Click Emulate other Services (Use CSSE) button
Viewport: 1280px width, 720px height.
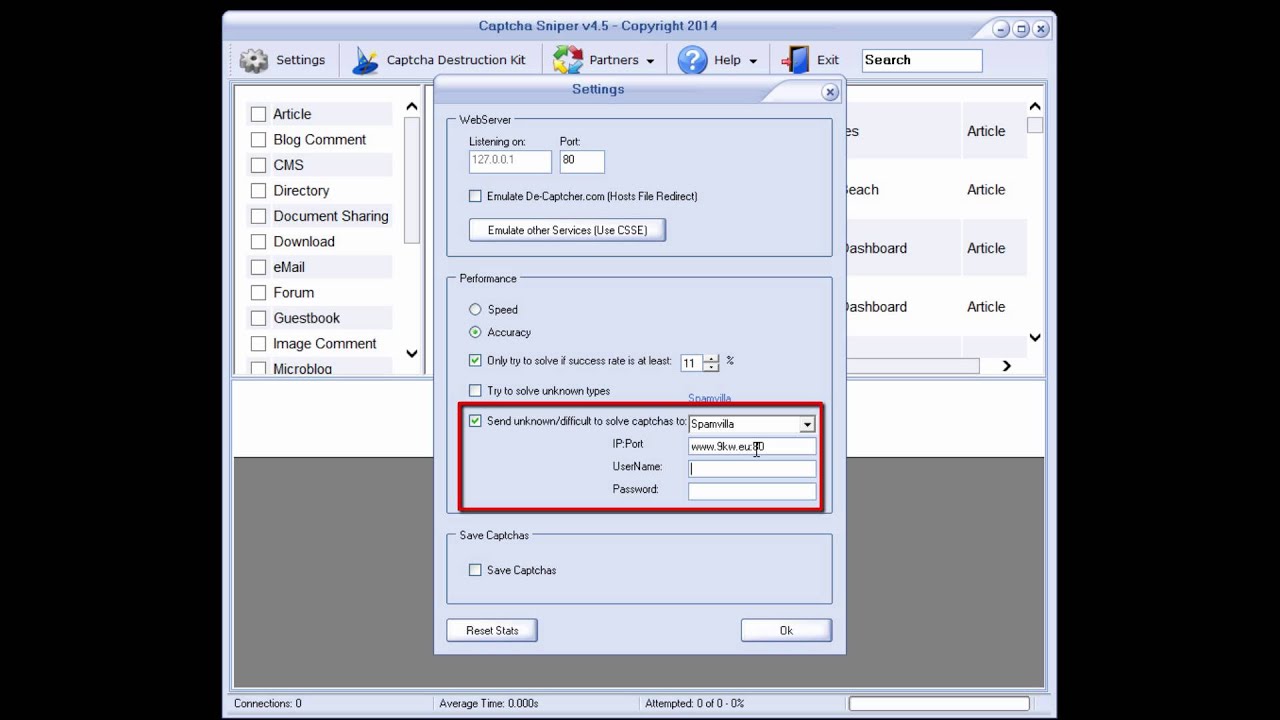pyautogui.click(x=567, y=230)
